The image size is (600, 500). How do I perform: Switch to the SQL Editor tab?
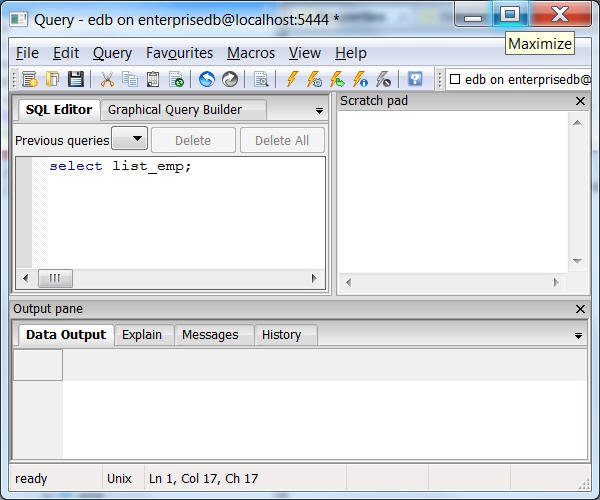pos(59,110)
